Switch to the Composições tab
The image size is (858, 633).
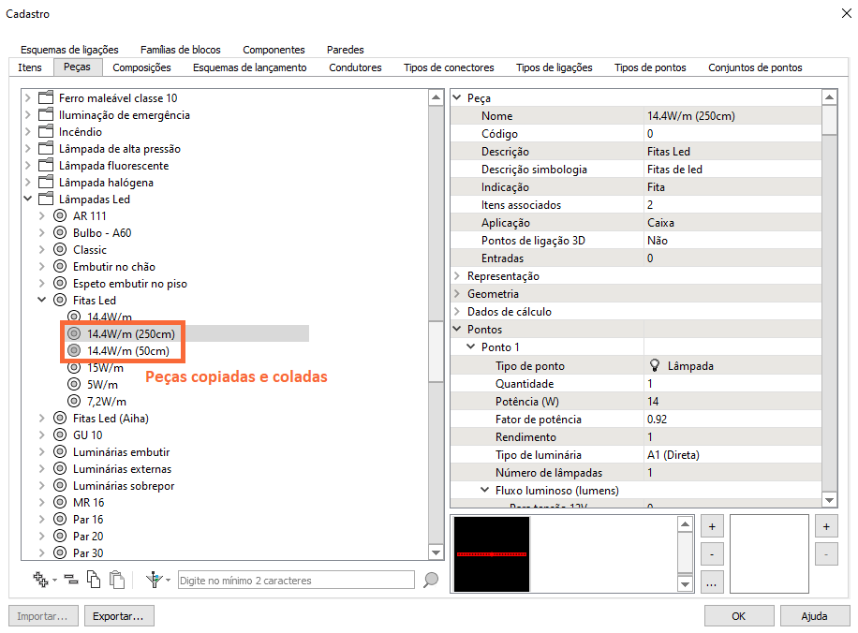point(141,68)
